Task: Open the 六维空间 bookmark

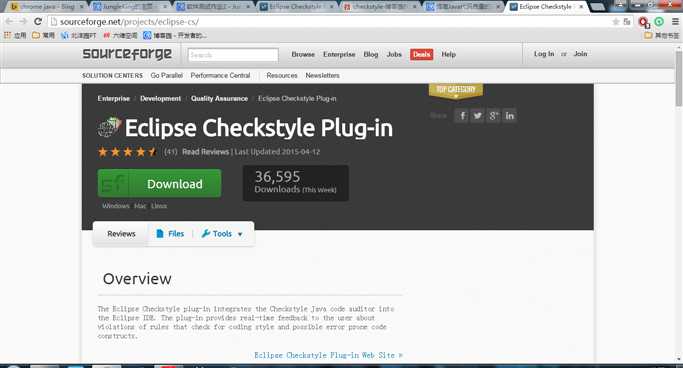Action: tap(120, 35)
